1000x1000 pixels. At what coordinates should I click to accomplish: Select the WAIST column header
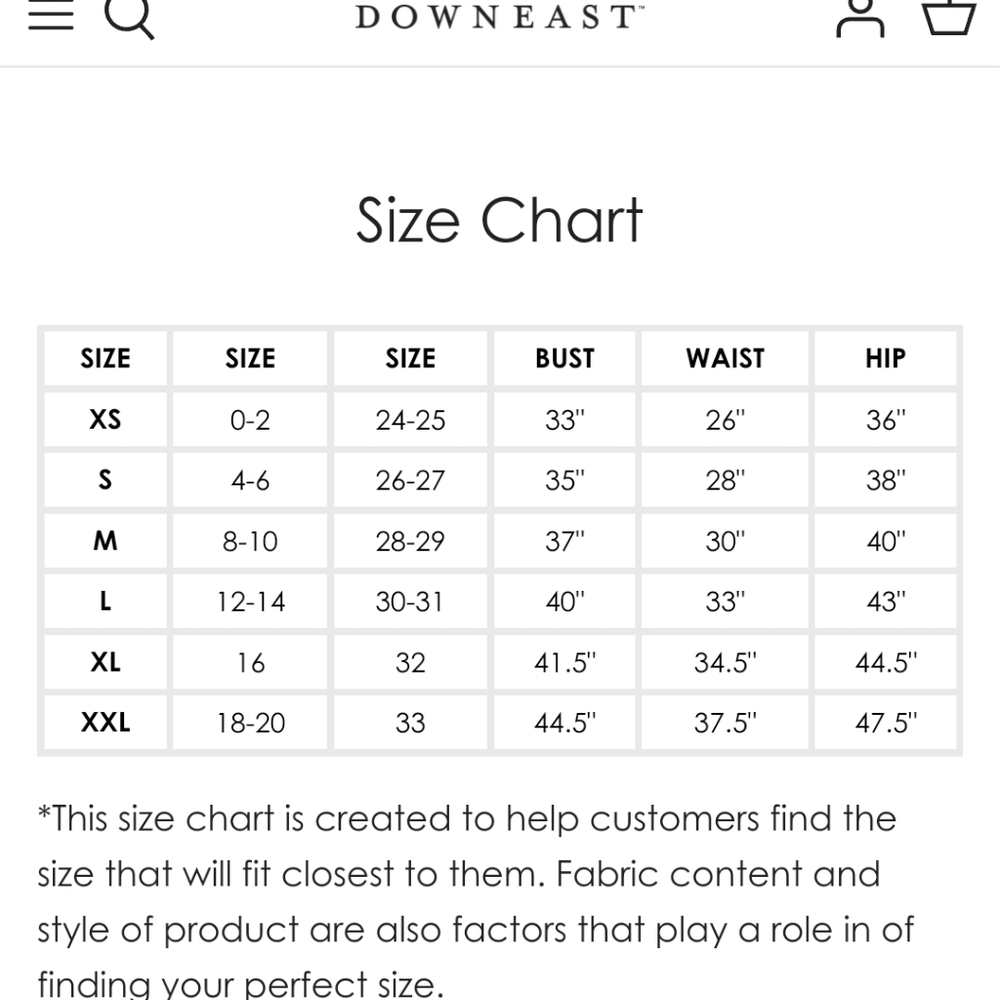(x=725, y=358)
